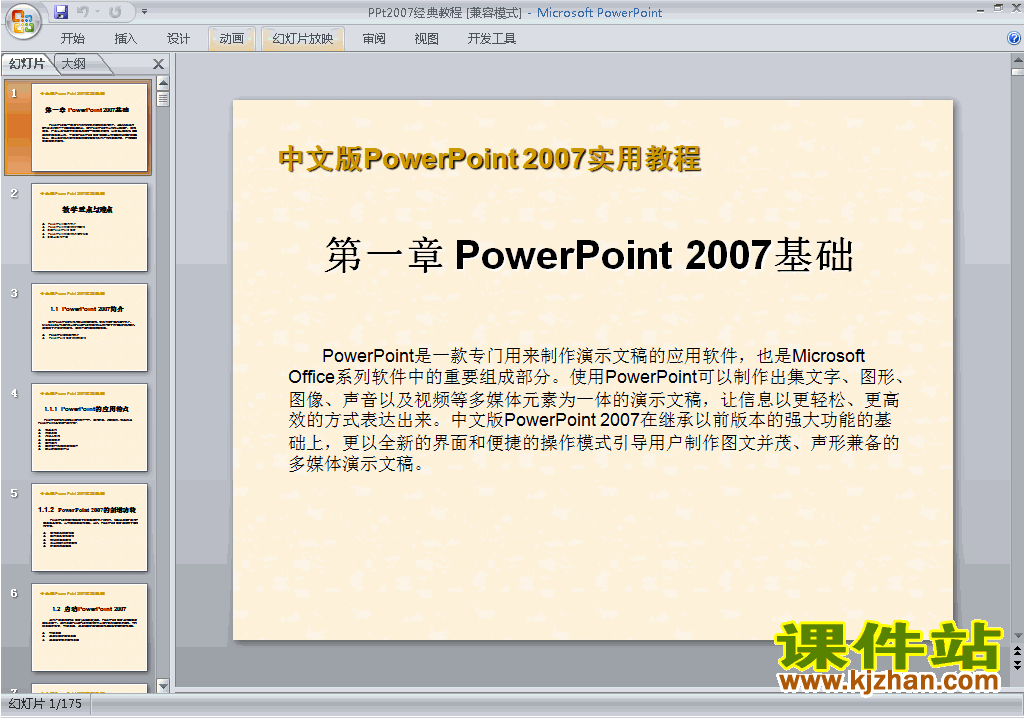Click the thumbnail pane scrollbar thumb
Image resolution: width=1024 pixels, height=718 pixels.
tap(163, 99)
